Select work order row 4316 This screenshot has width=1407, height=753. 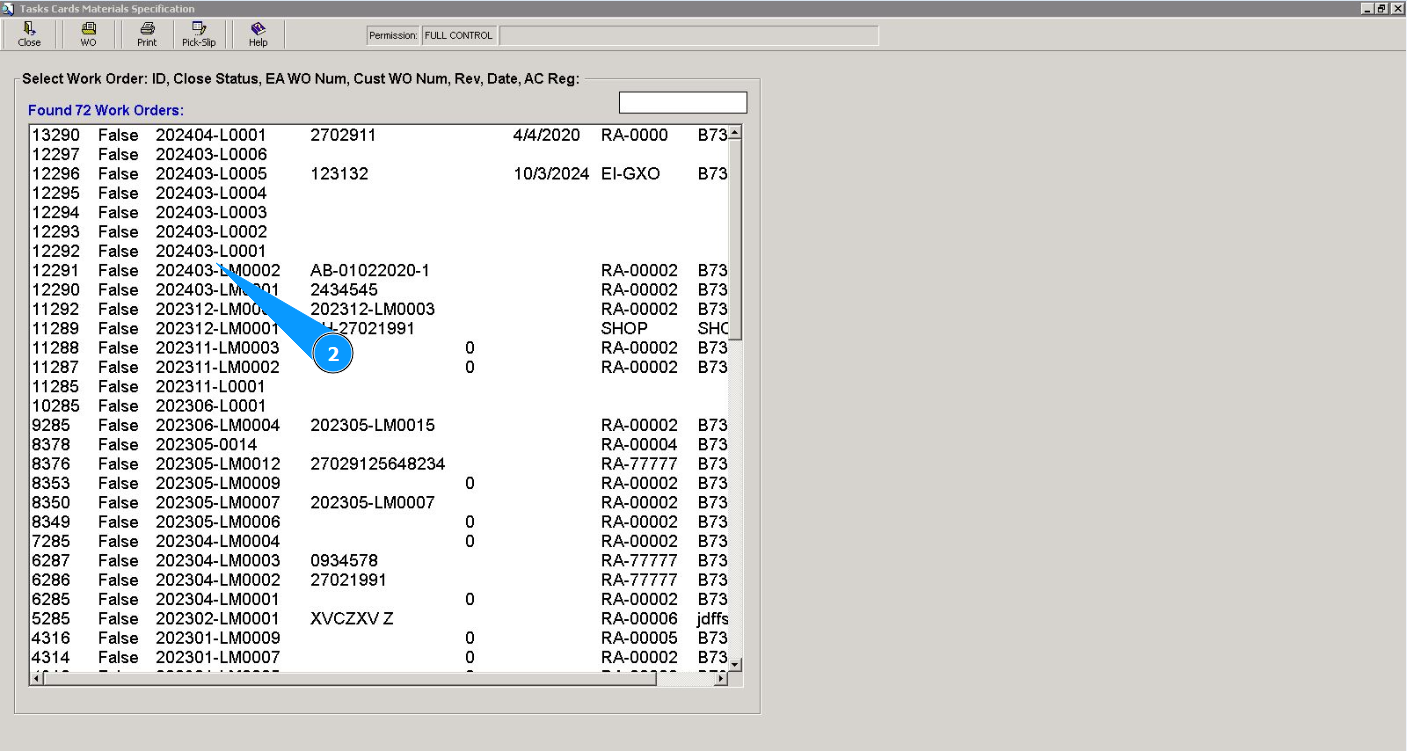379,638
